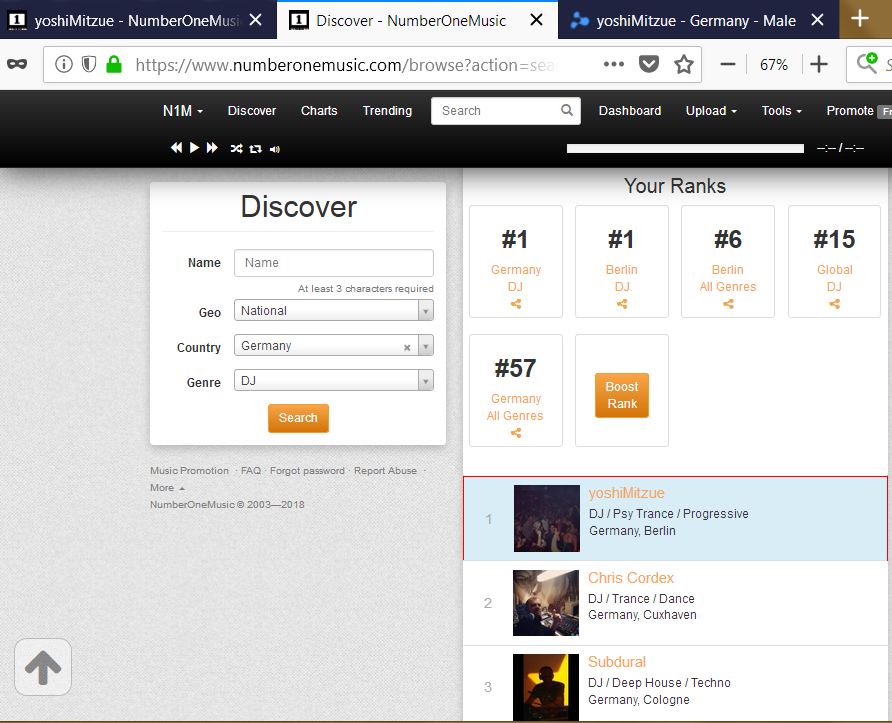
Task: Open Chris Cordex artist profile link
Action: (x=631, y=578)
